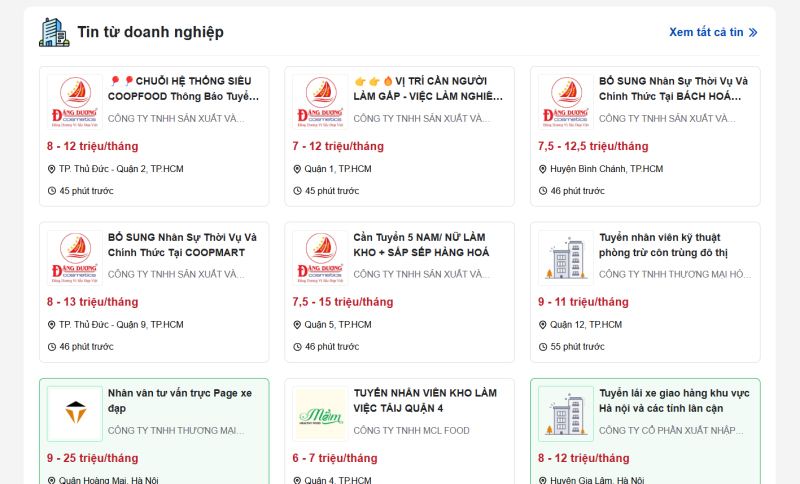Open the 'CHUỖI HỆ THỐNG SIÊU COOPFOOD' job title
Viewport: 800px width, 484px height.
point(184,89)
